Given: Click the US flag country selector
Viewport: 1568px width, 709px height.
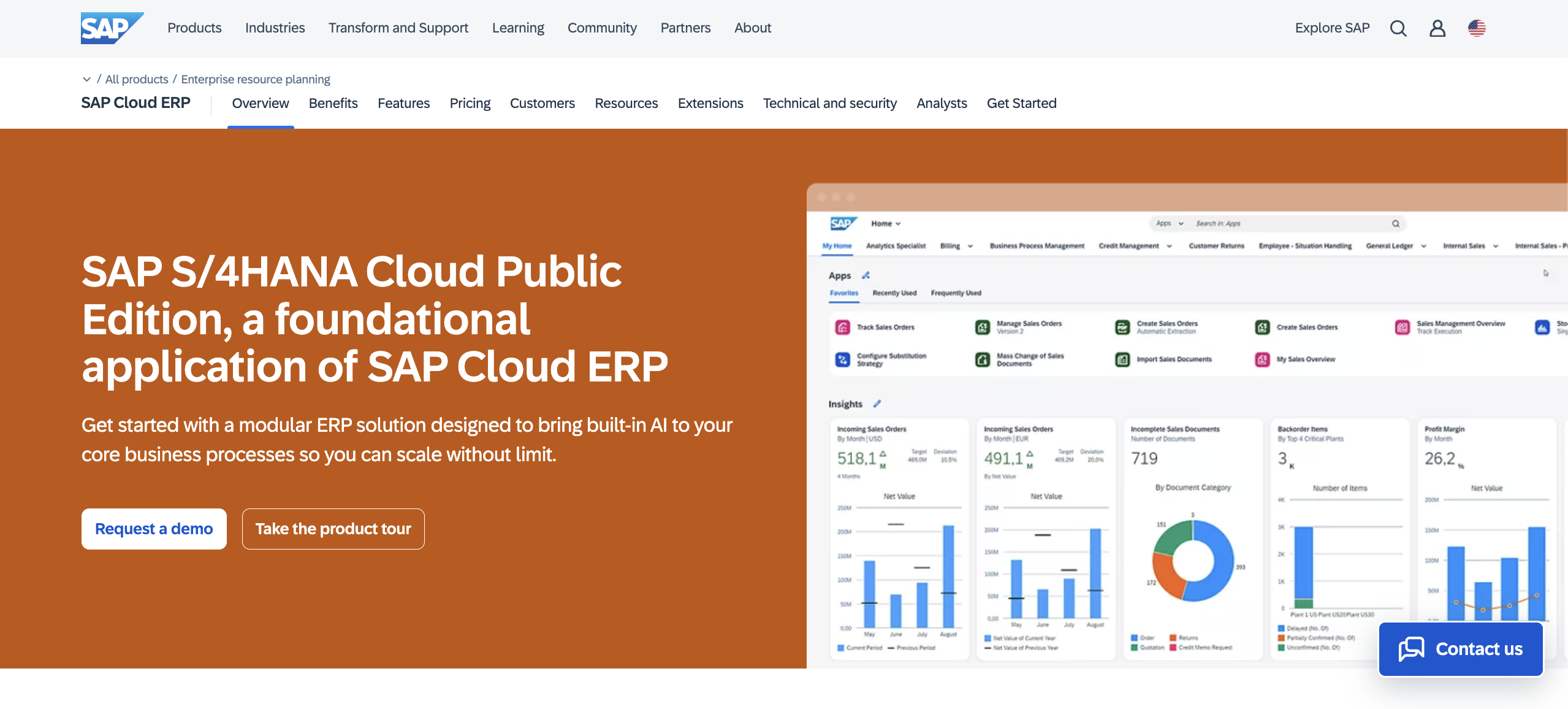Looking at the screenshot, I should (x=1477, y=28).
